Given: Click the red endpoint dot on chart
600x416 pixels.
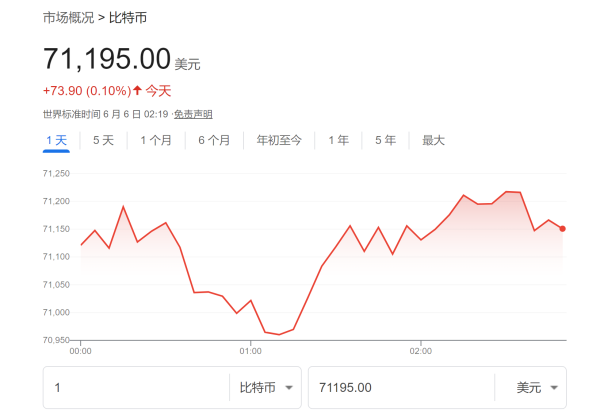Looking at the screenshot, I should (x=563, y=228).
